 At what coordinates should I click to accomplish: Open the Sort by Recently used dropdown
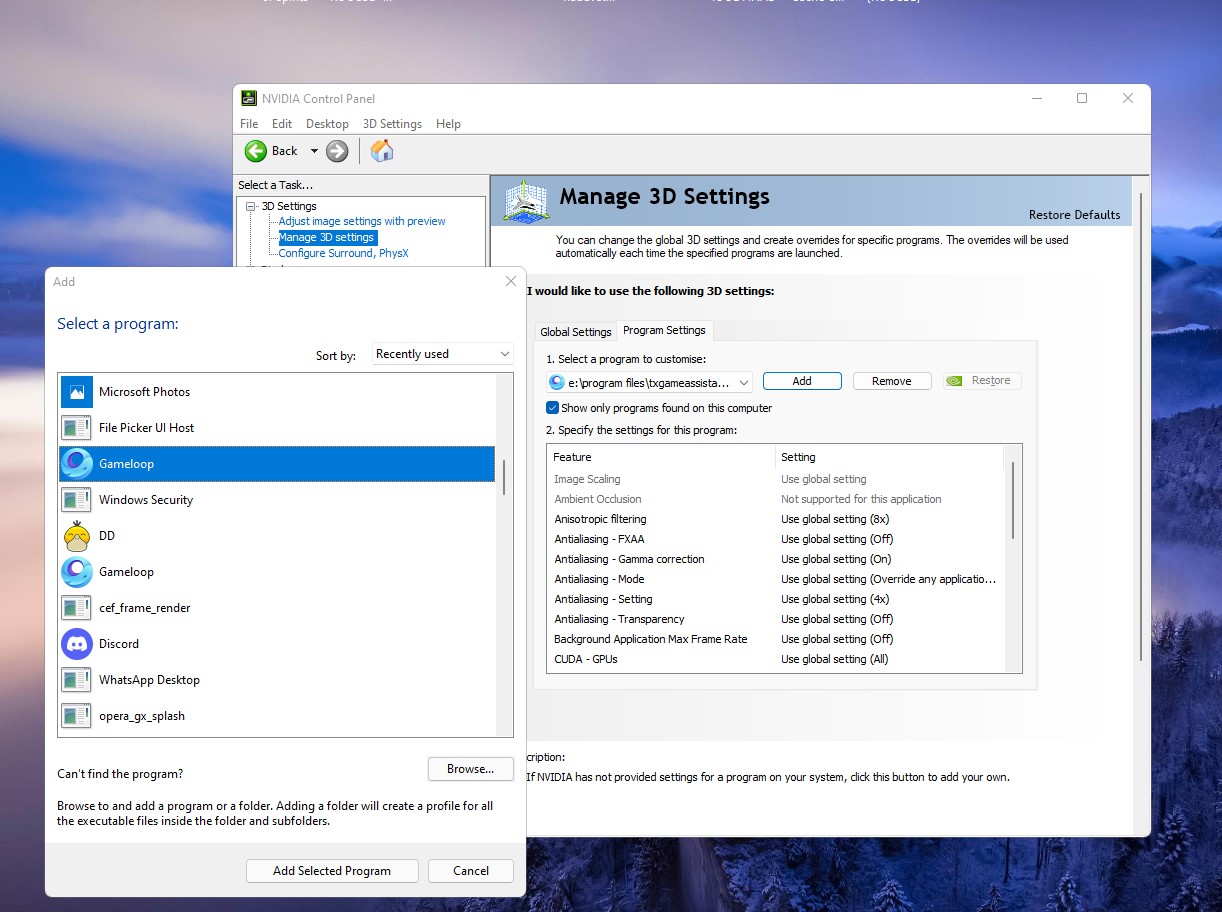point(443,354)
